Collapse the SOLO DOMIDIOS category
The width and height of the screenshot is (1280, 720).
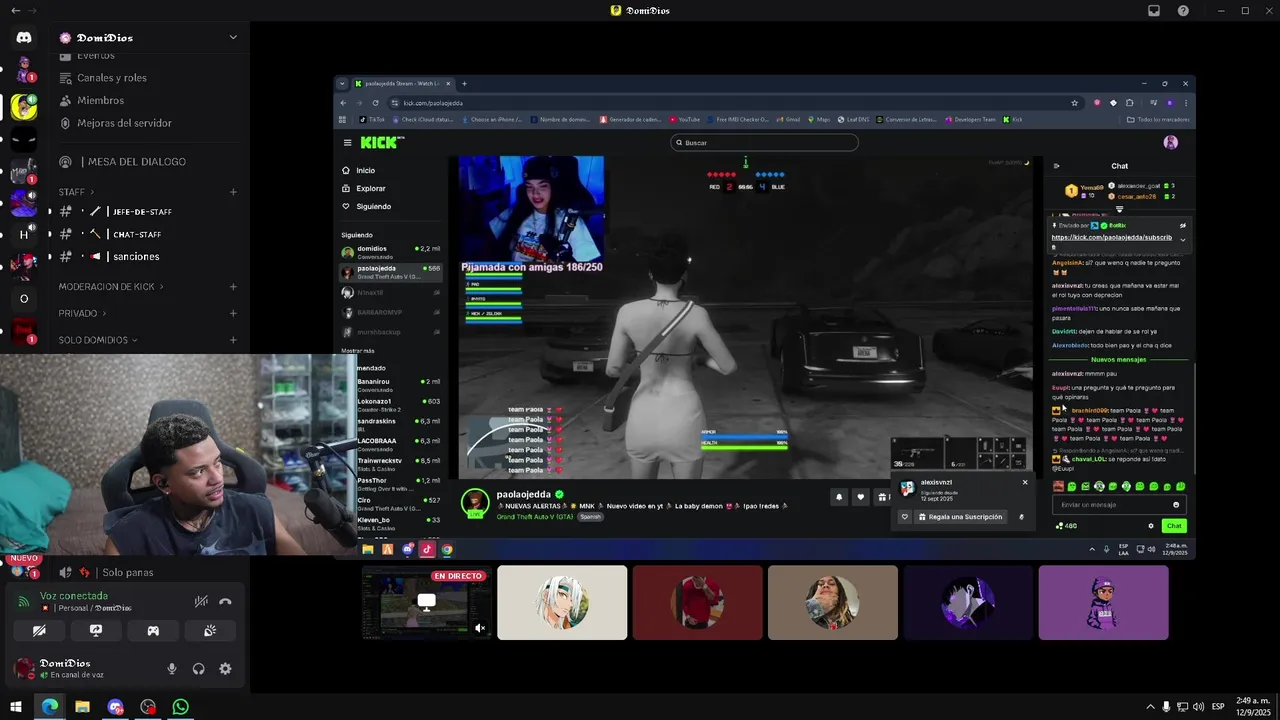pyautogui.click(x=98, y=340)
